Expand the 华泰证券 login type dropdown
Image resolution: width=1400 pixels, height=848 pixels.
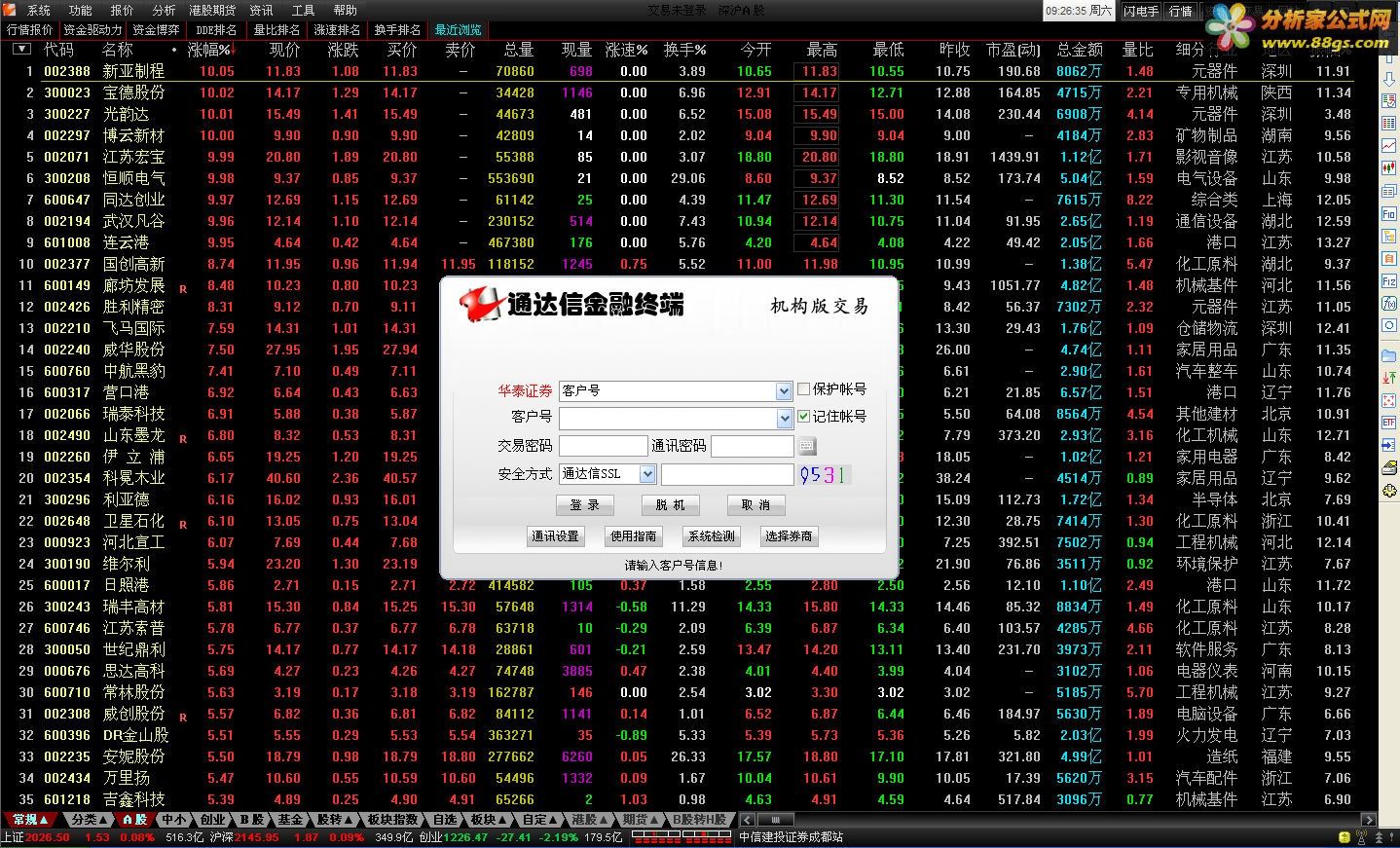(784, 390)
